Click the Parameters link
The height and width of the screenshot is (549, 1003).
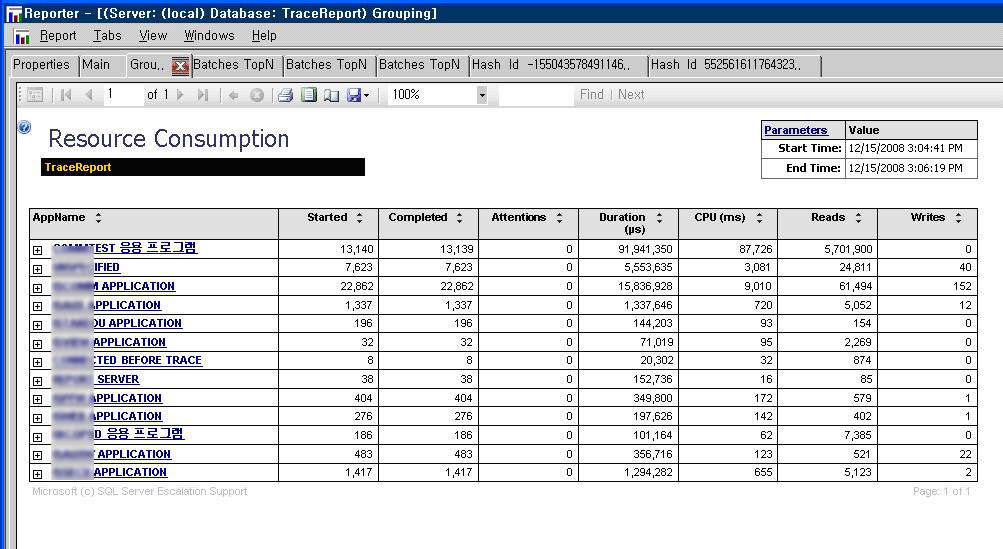795,130
